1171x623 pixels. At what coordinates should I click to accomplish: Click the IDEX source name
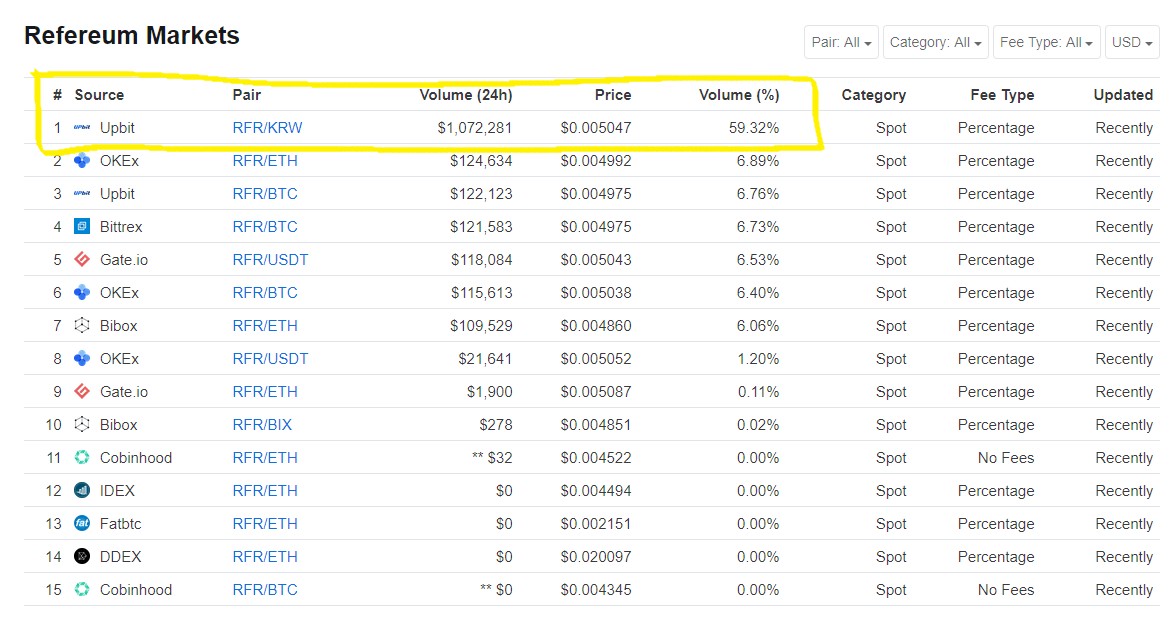pos(117,491)
